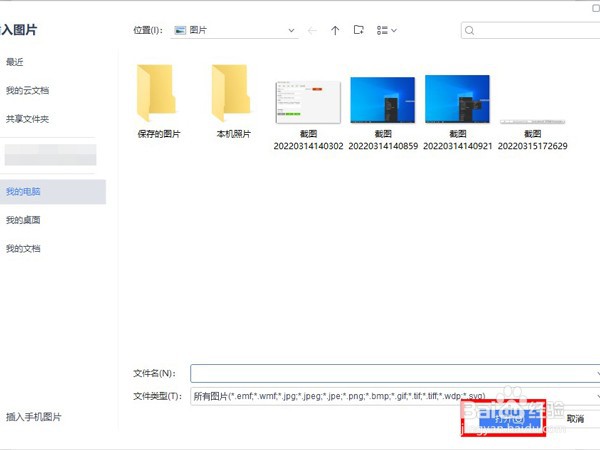Click the search magnifier icon

coord(470,31)
